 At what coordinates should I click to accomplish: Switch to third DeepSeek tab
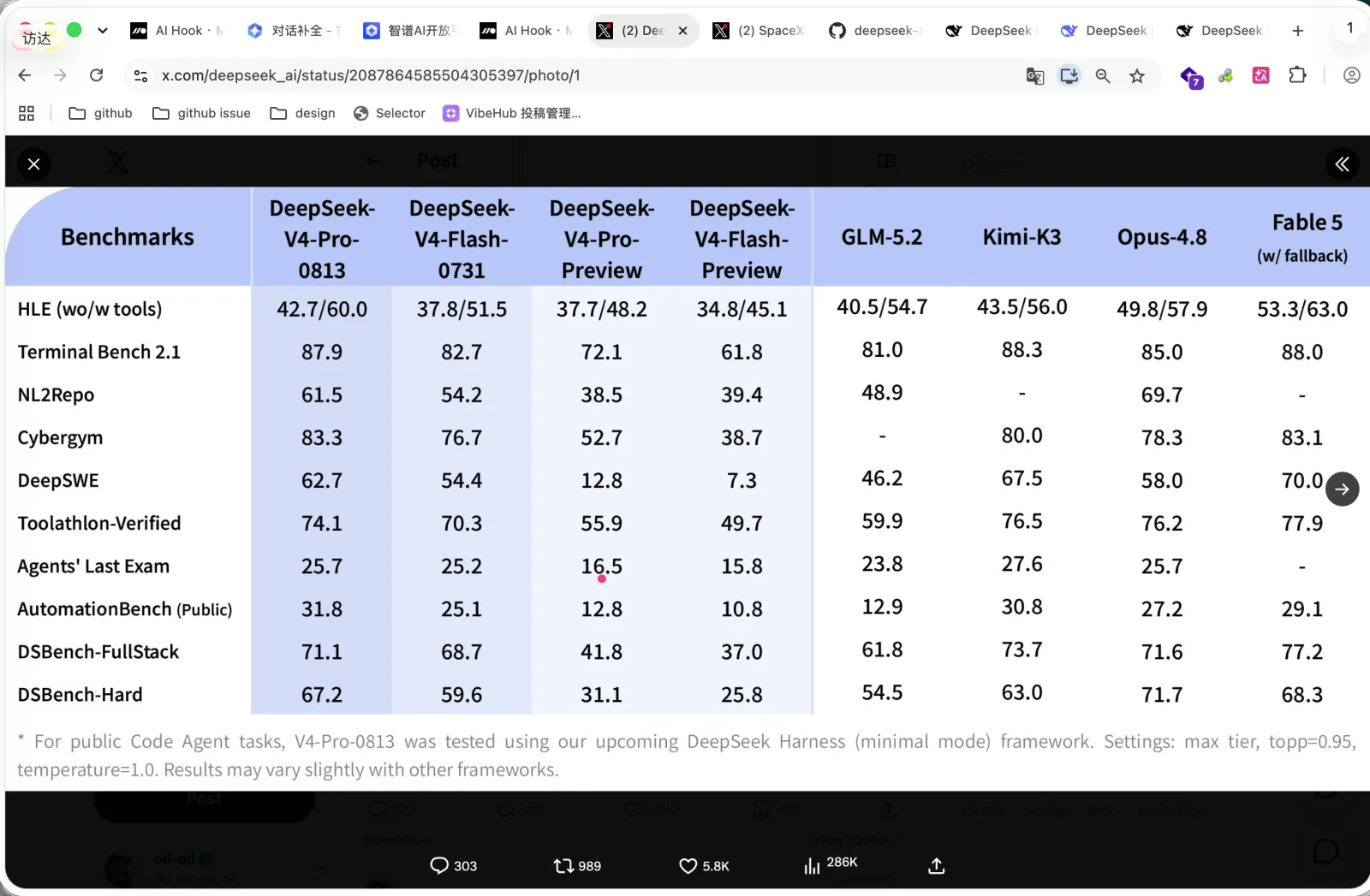(x=1224, y=31)
